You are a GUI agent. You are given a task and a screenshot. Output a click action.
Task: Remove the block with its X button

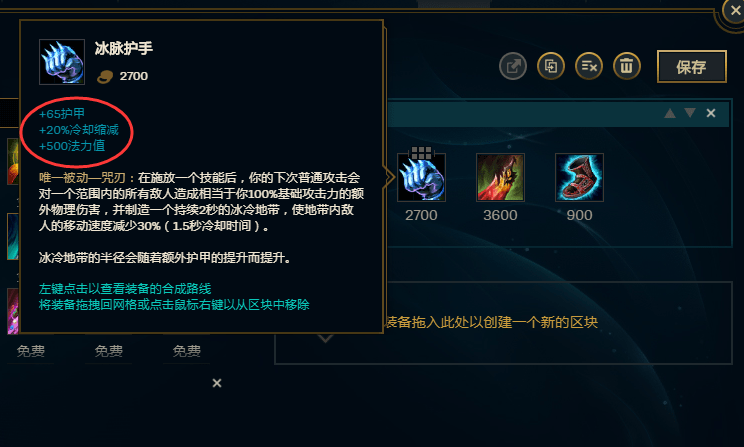pos(711,113)
